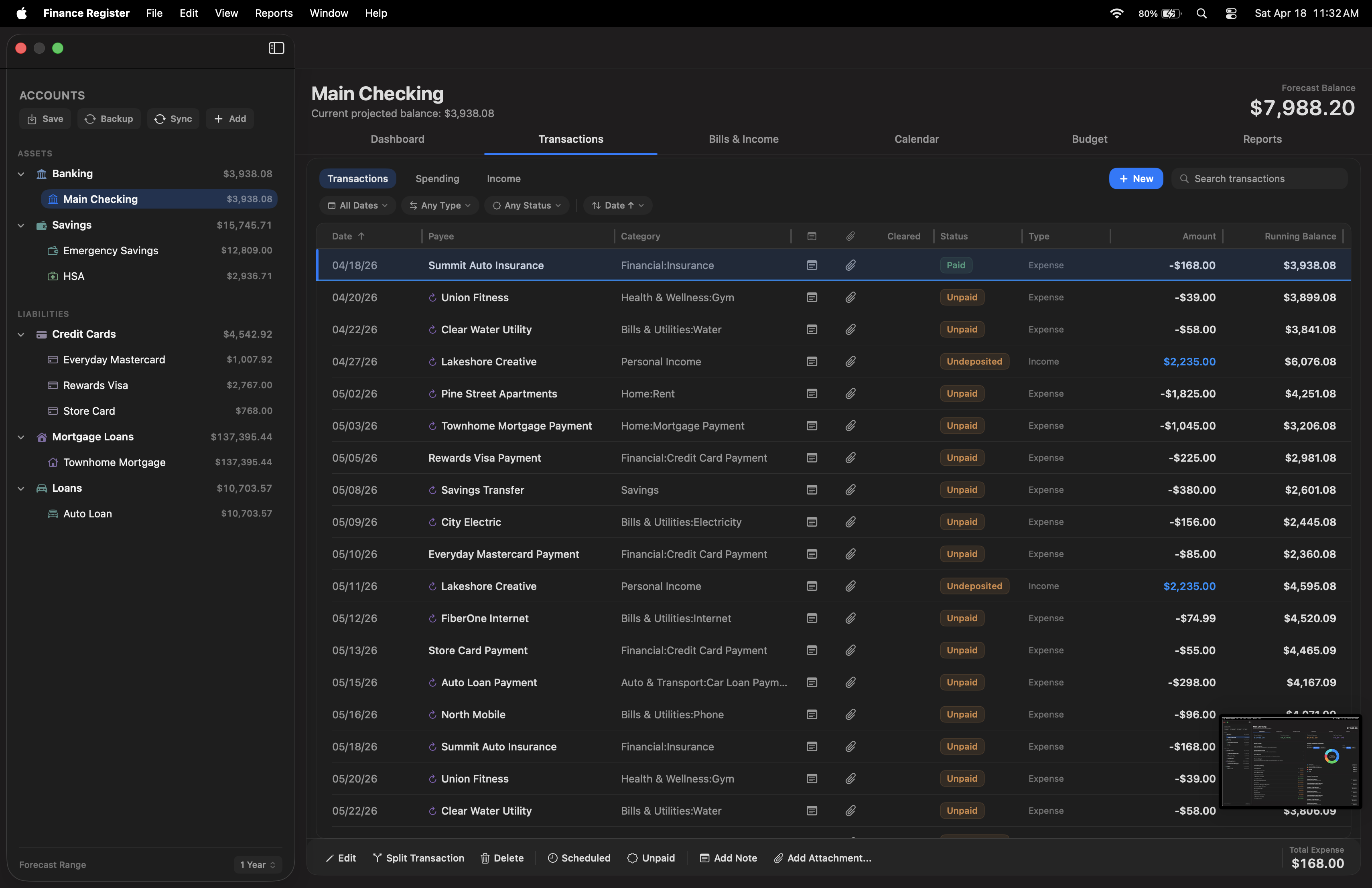Screen dimensions: 1372x888
Task: Collapse the Savings account group
Action: (x=21, y=225)
